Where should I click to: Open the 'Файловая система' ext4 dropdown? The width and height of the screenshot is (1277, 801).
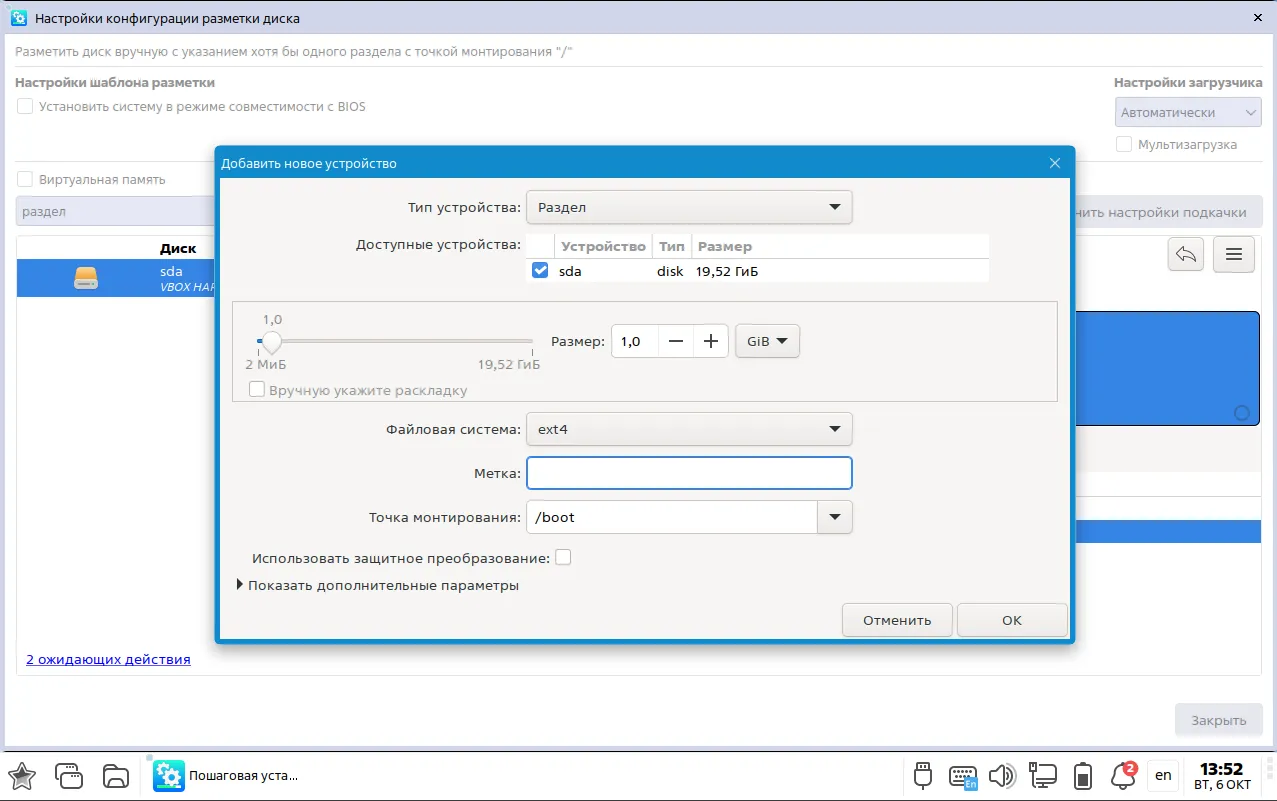click(x=689, y=429)
